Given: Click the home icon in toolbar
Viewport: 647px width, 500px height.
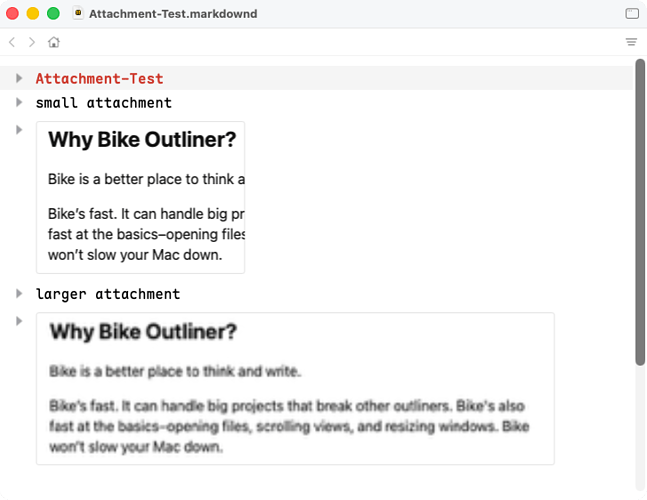Looking at the screenshot, I should click(54, 42).
